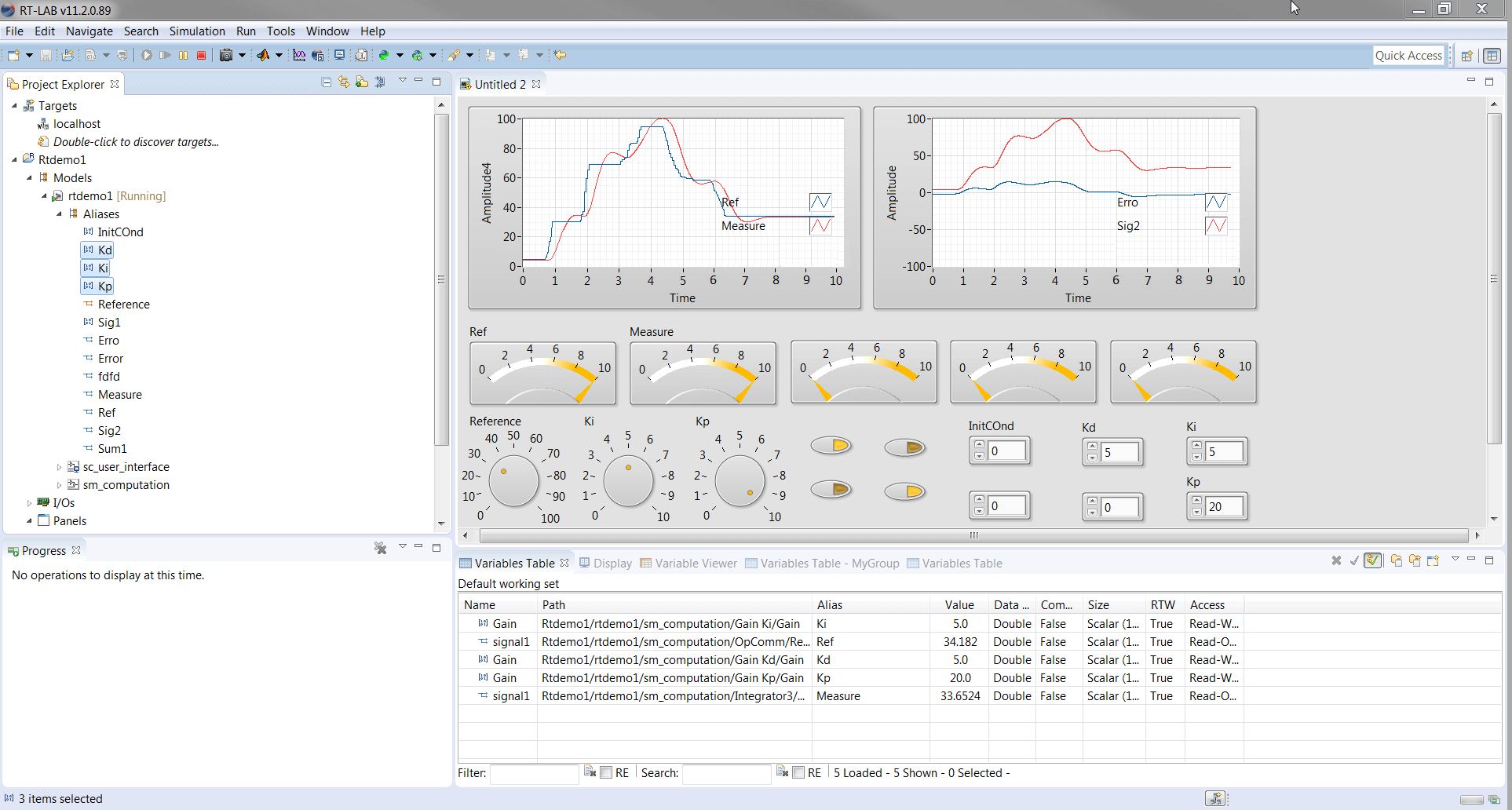The height and width of the screenshot is (810, 1512).
Task: Click the grayed Save disk icon
Action: [x=46, y=55]
